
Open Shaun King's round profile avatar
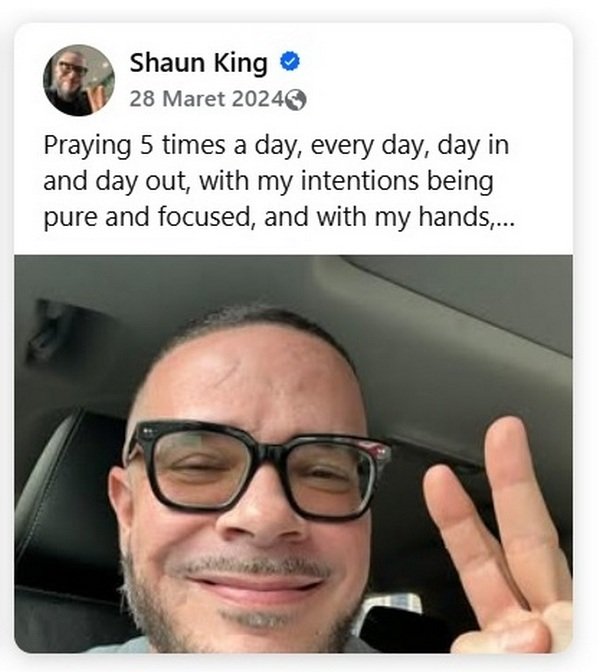79,81
